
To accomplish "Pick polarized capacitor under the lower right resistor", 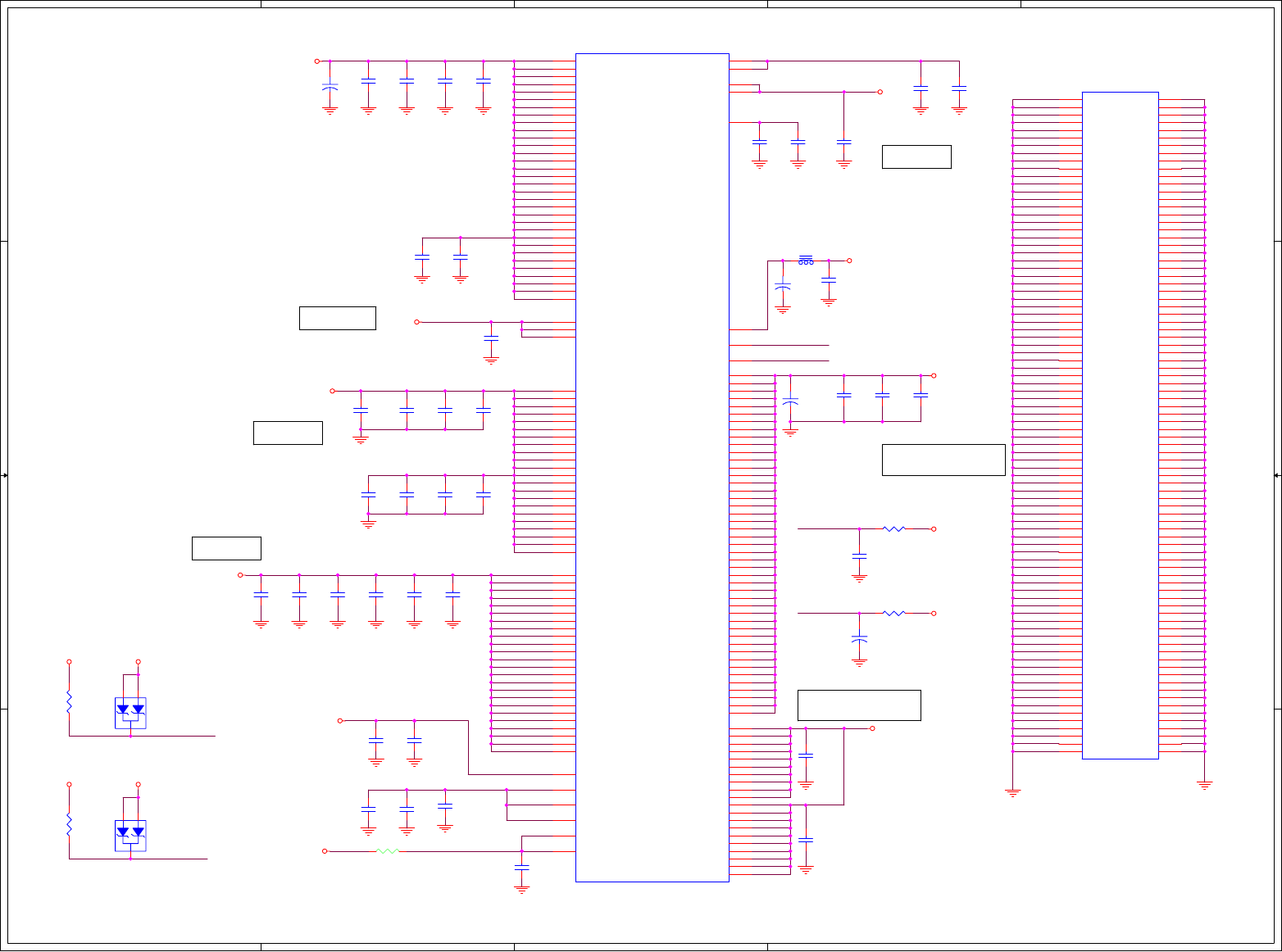I will coord(859,638).
